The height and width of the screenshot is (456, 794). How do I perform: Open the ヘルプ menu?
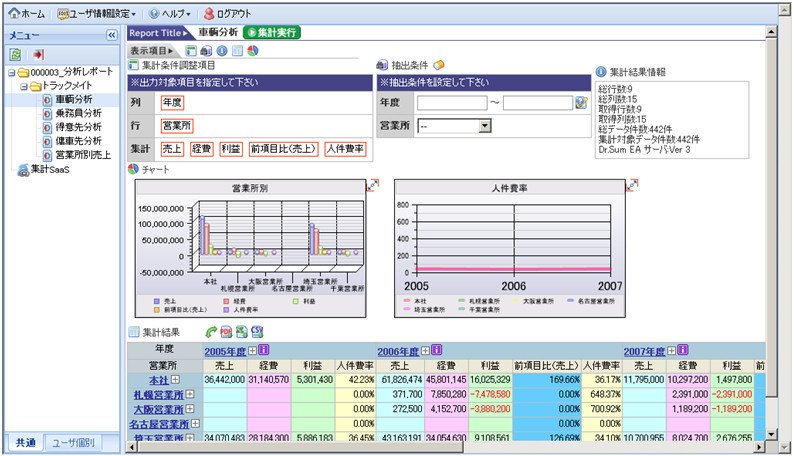pyautogui.click(x=170, y=14)
